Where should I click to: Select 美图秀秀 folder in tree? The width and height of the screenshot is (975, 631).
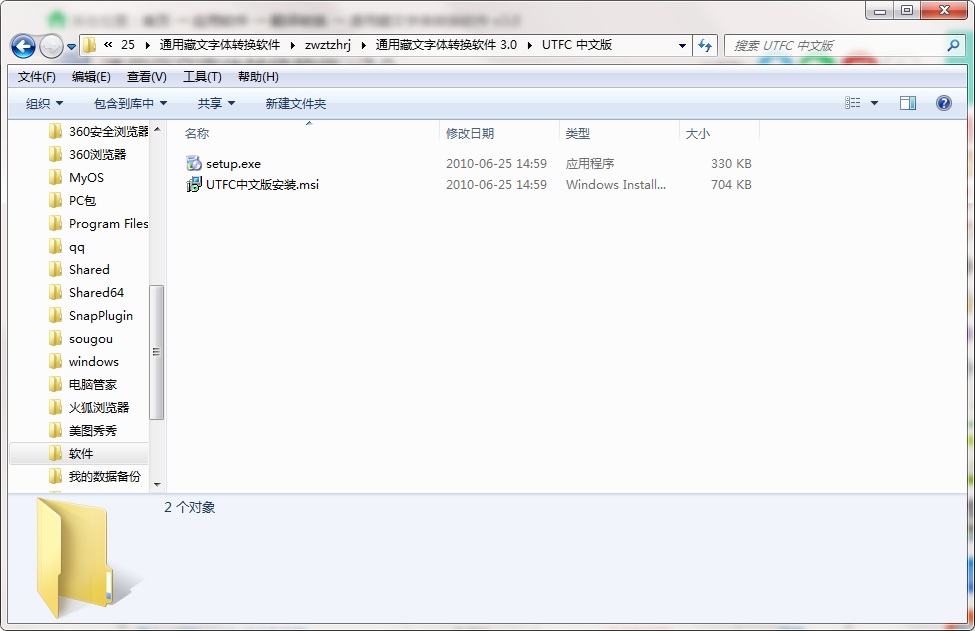[x=93, y=430]
